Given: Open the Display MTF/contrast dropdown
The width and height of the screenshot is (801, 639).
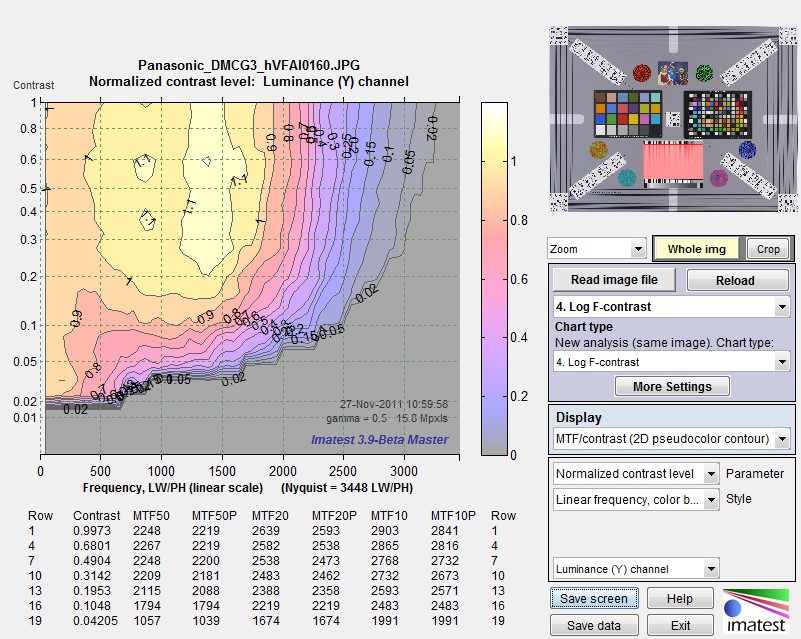Looking at the screenshot, I should [671, 439].
